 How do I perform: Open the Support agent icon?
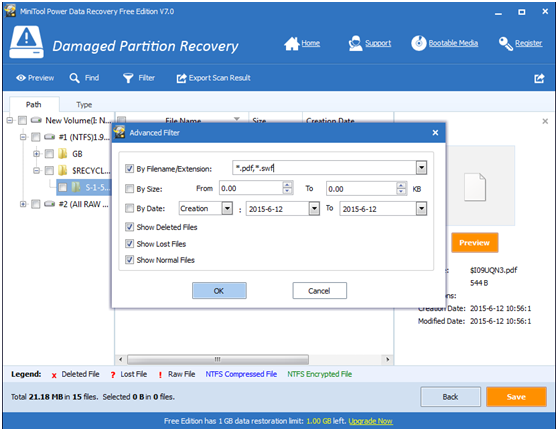[x=355, y=43]
